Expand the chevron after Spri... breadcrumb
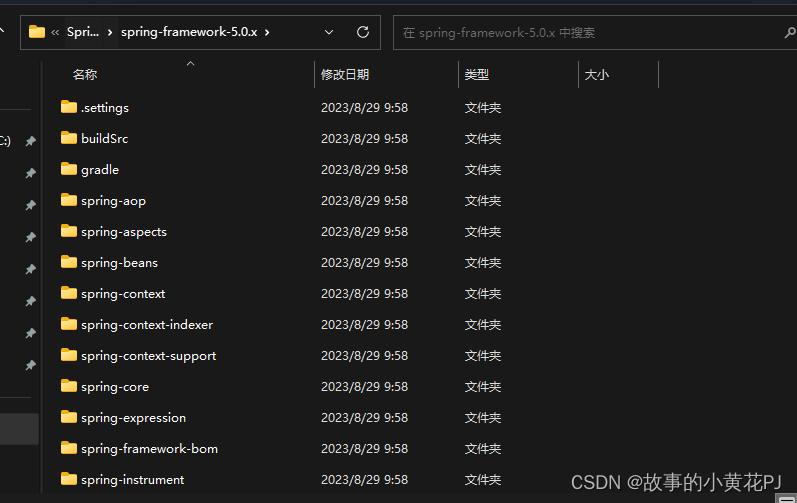Image resolution: width=797 pixels, height=503 pixels. pyautogui.click(x=110, y=32)
